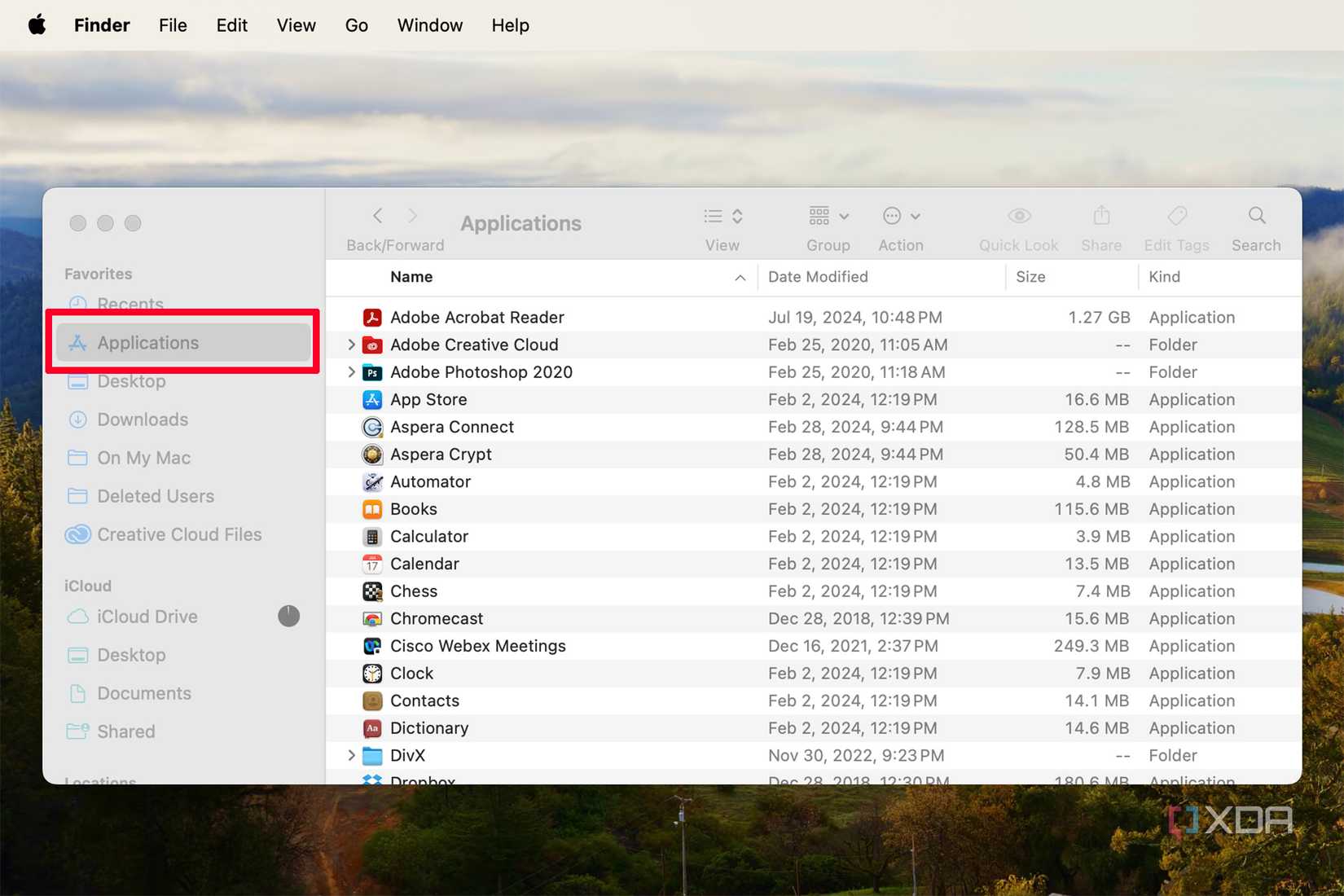
Task: Select the Downloads folder in the sidebar
Action: click(142, 419)
